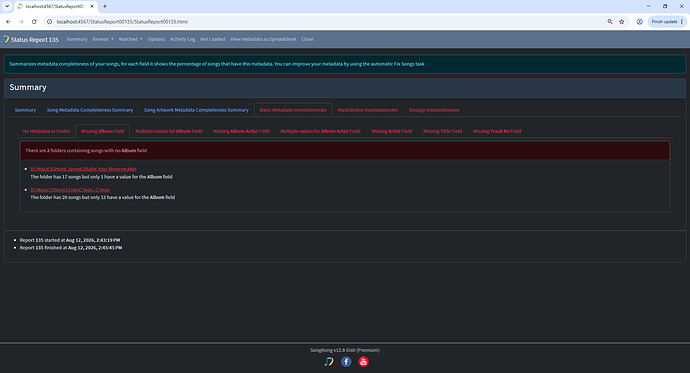
Task: Open the Discogs Inconsistencies tab
Action: click(434, 110)
